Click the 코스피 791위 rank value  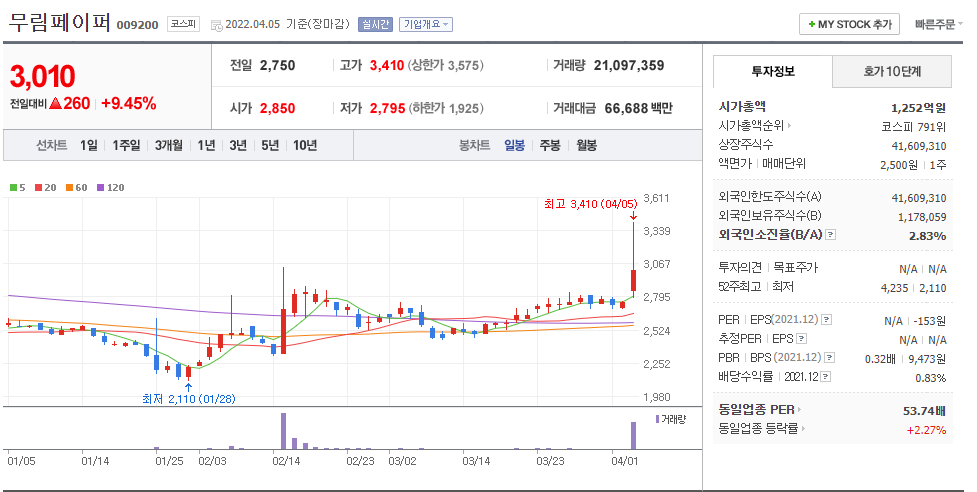(x=913, y=127)
